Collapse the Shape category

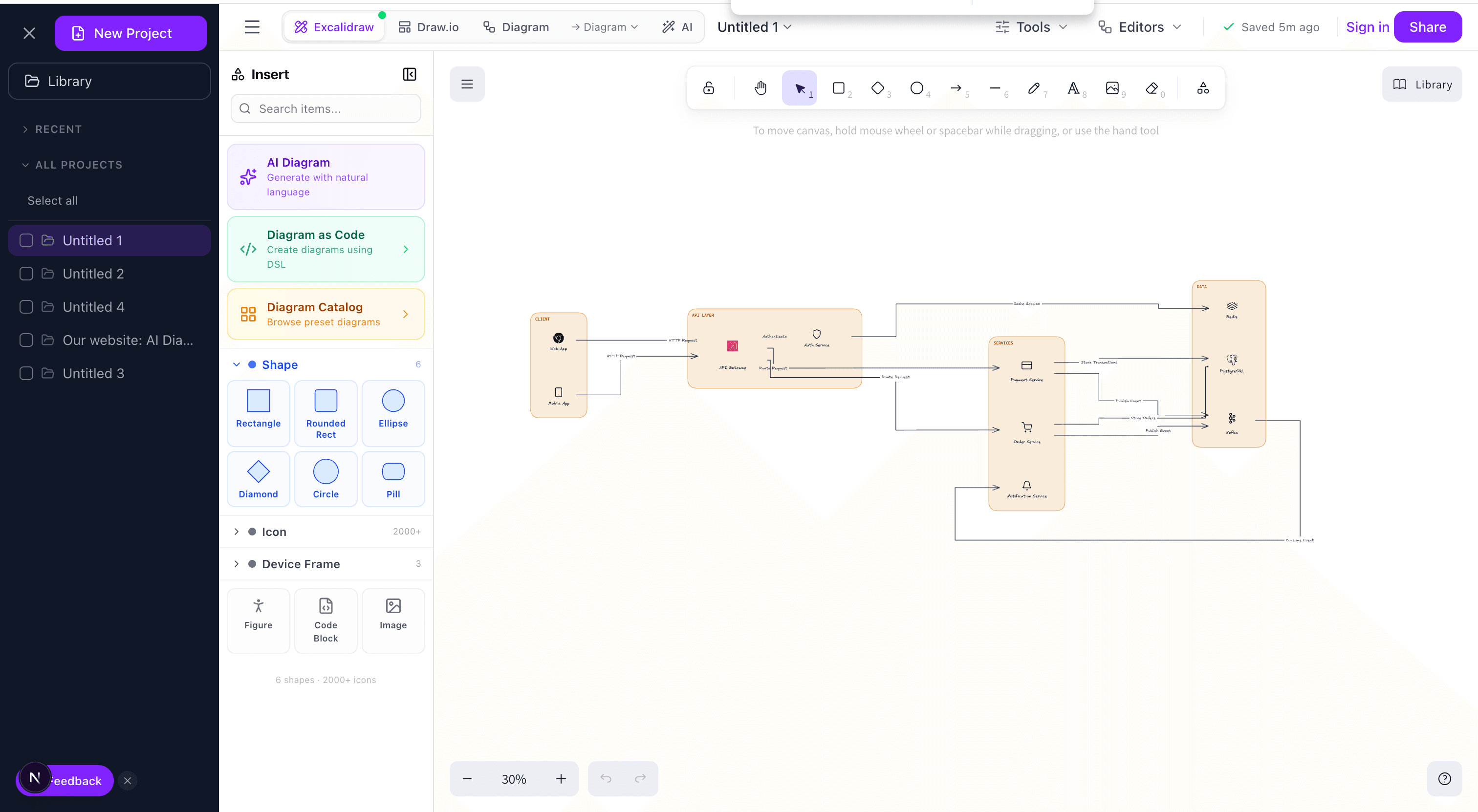click(326, 364)
